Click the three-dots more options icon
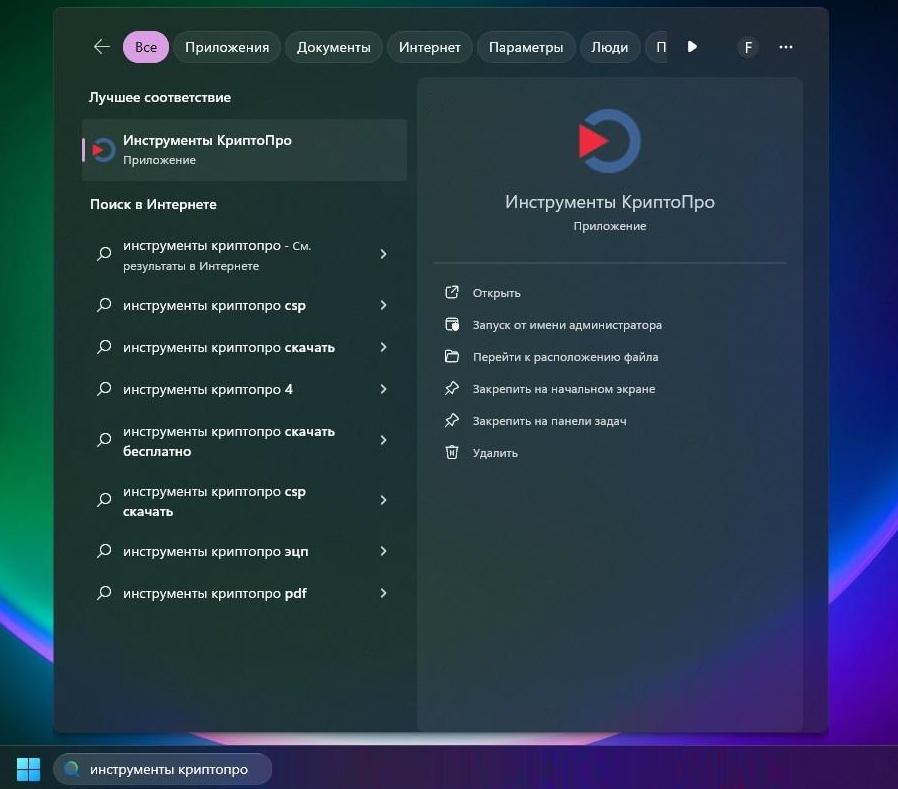Viewport: 898px width, 789px height. [x=786, y=47]
